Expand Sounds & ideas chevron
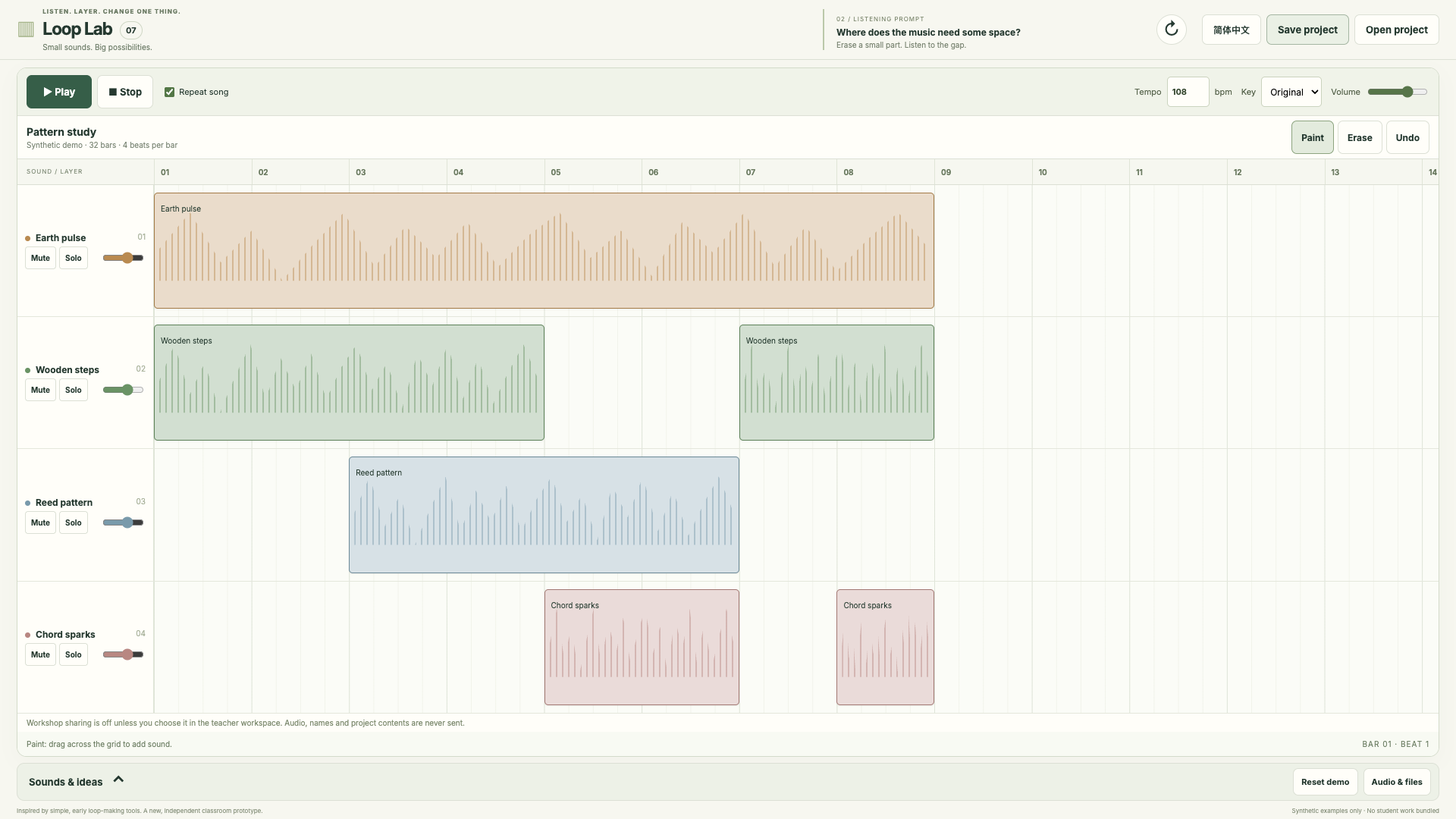 (118, 780)
